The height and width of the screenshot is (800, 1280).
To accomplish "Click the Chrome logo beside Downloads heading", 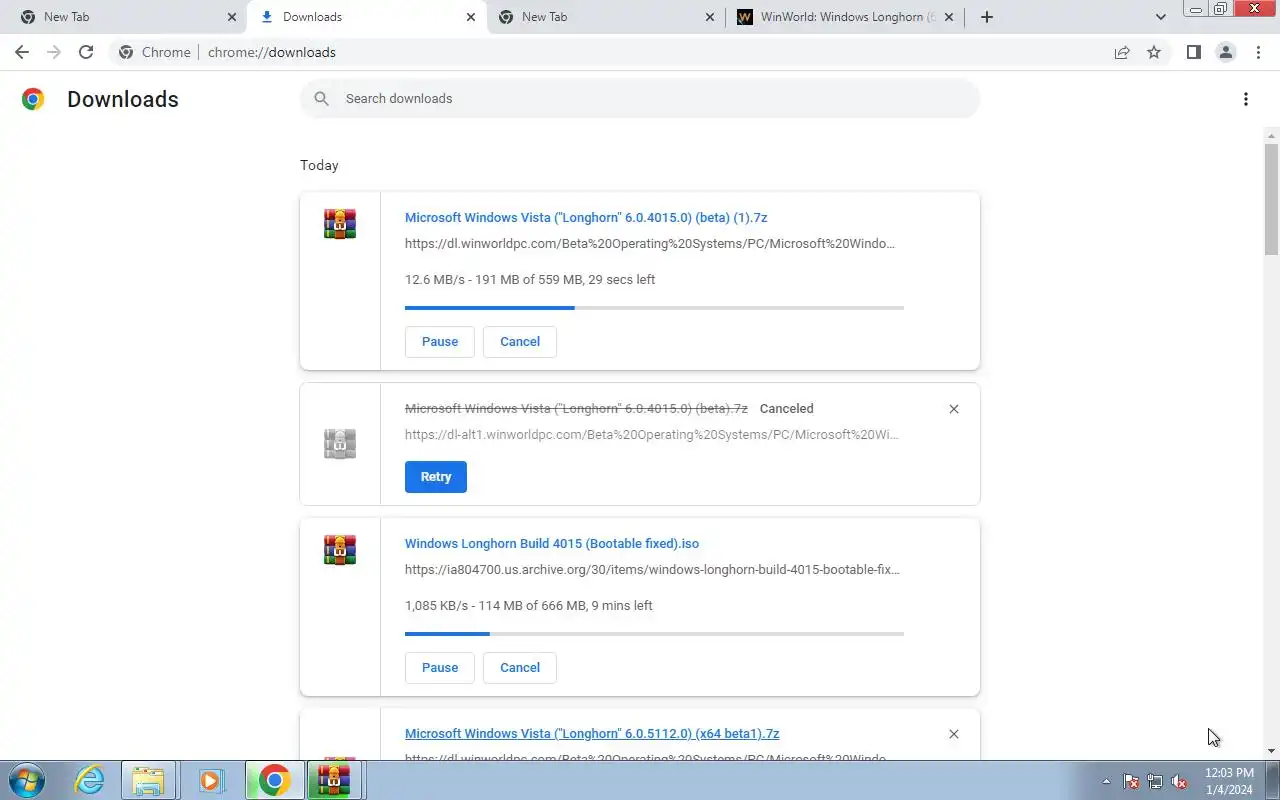I will [x=33, y=98].
